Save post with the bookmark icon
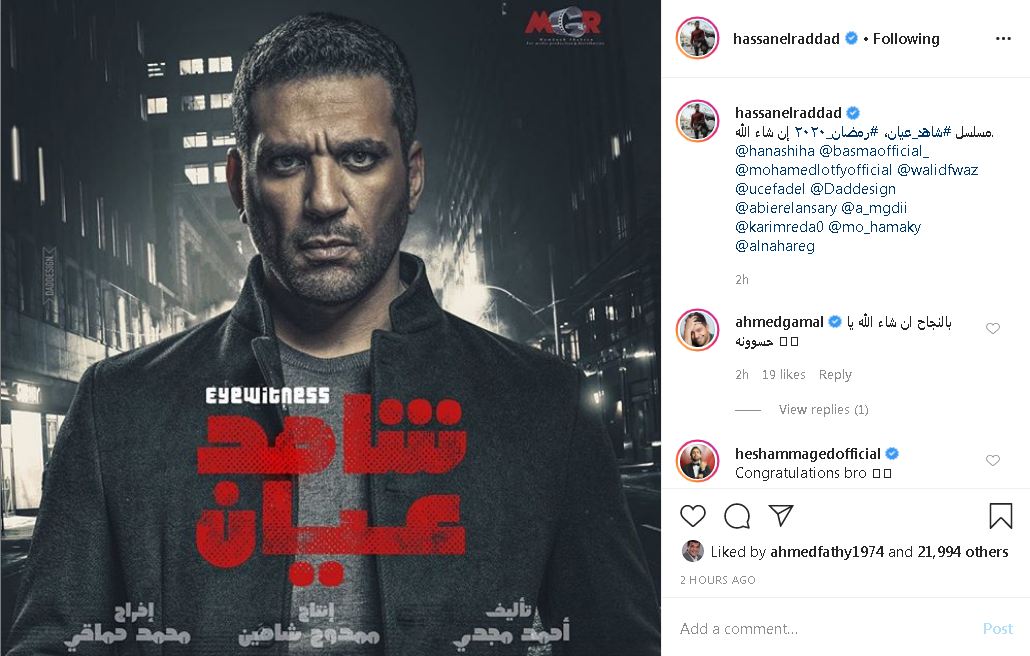The width and height of the screenshot is (1030, 656). (x=1000, y=516)
